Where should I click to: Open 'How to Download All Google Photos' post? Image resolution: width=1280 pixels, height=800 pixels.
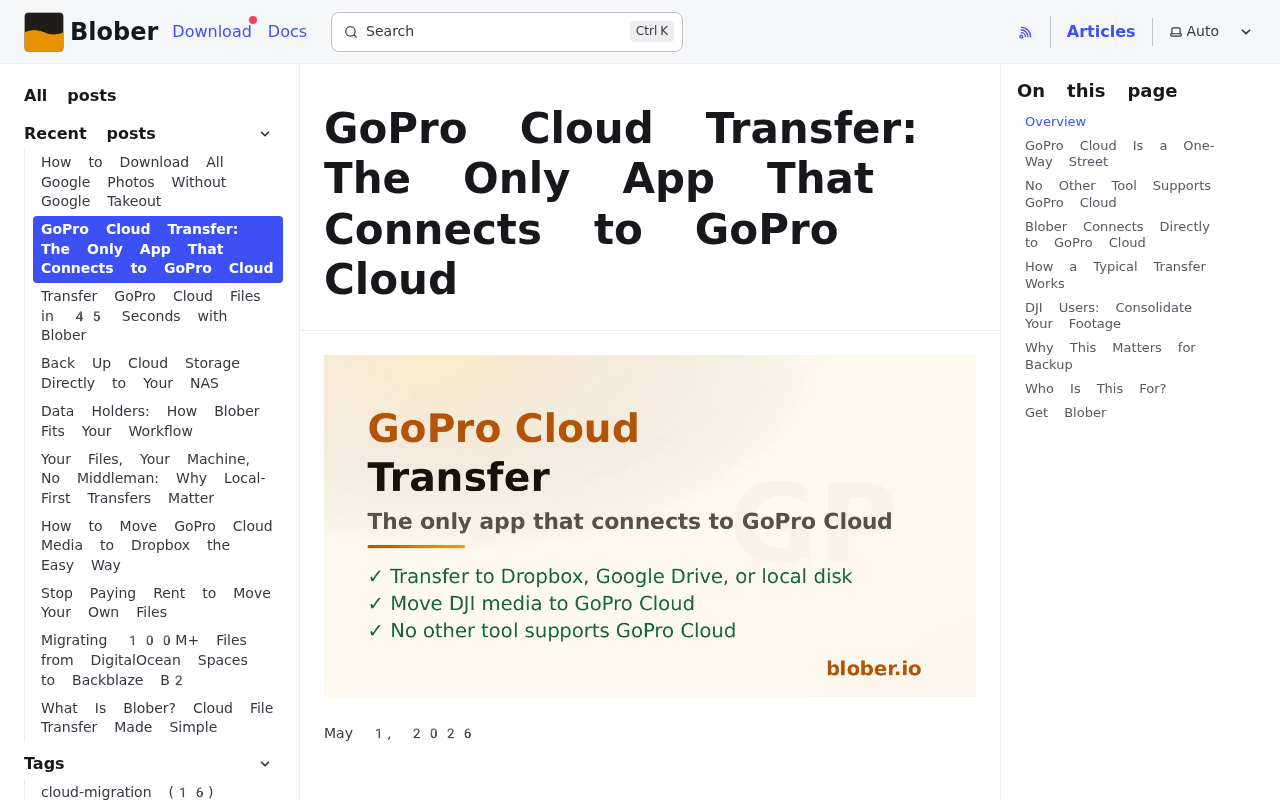point(158,182)
